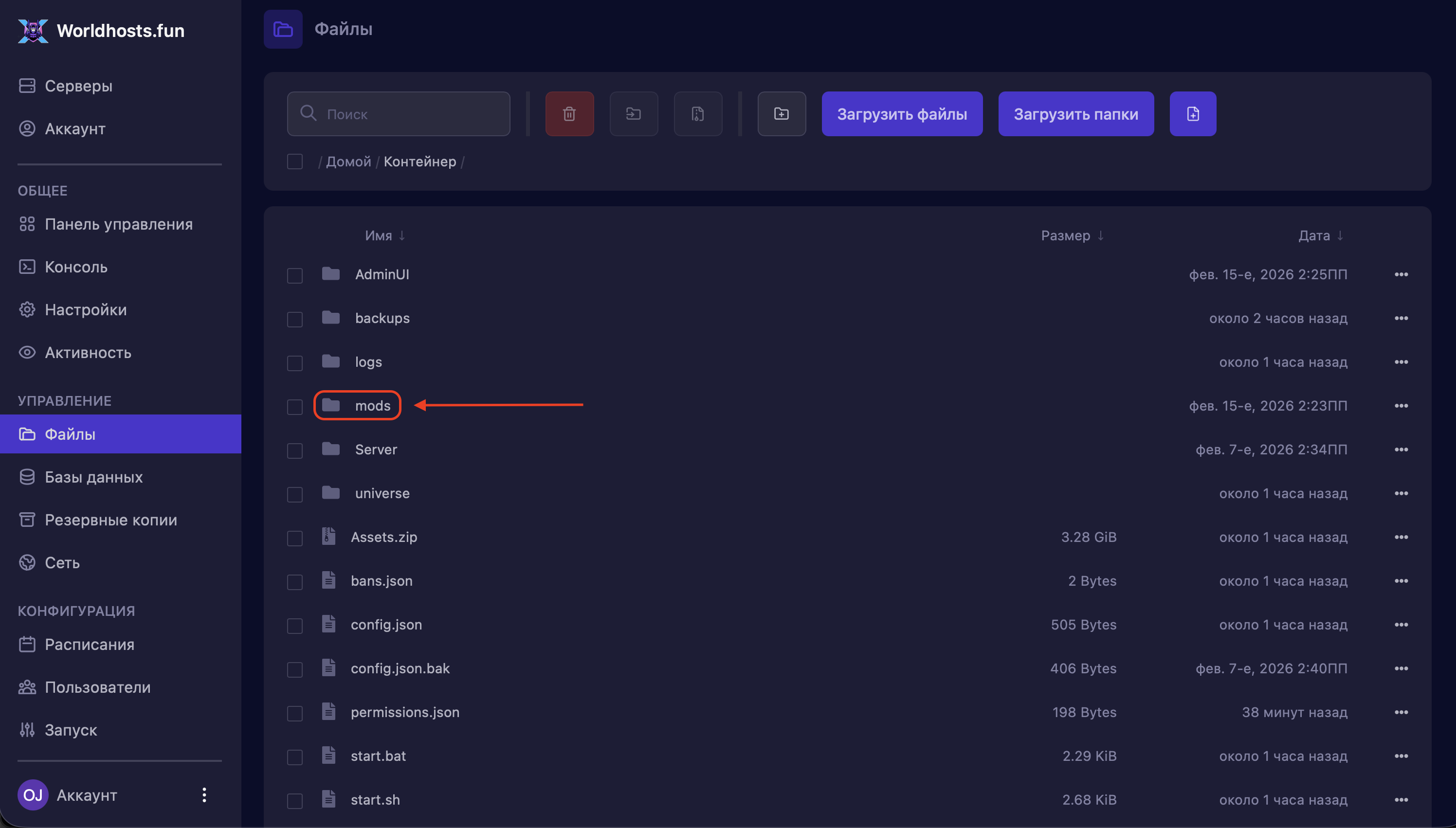This screenshot has width=1456, height=828.
Task: Open the mods folder
Action: click(x=373, y=405)
